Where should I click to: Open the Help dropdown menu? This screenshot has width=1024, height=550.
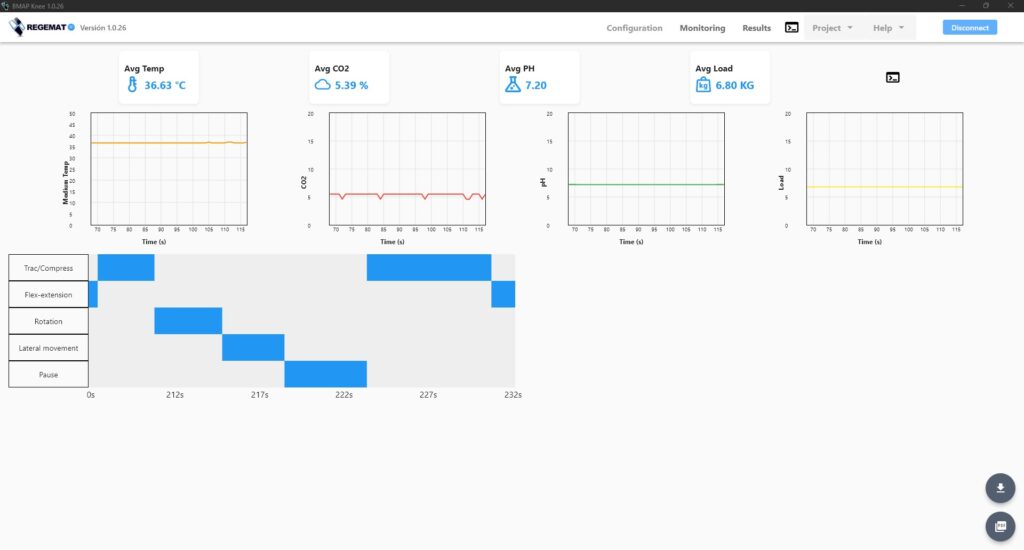[888, 28]
